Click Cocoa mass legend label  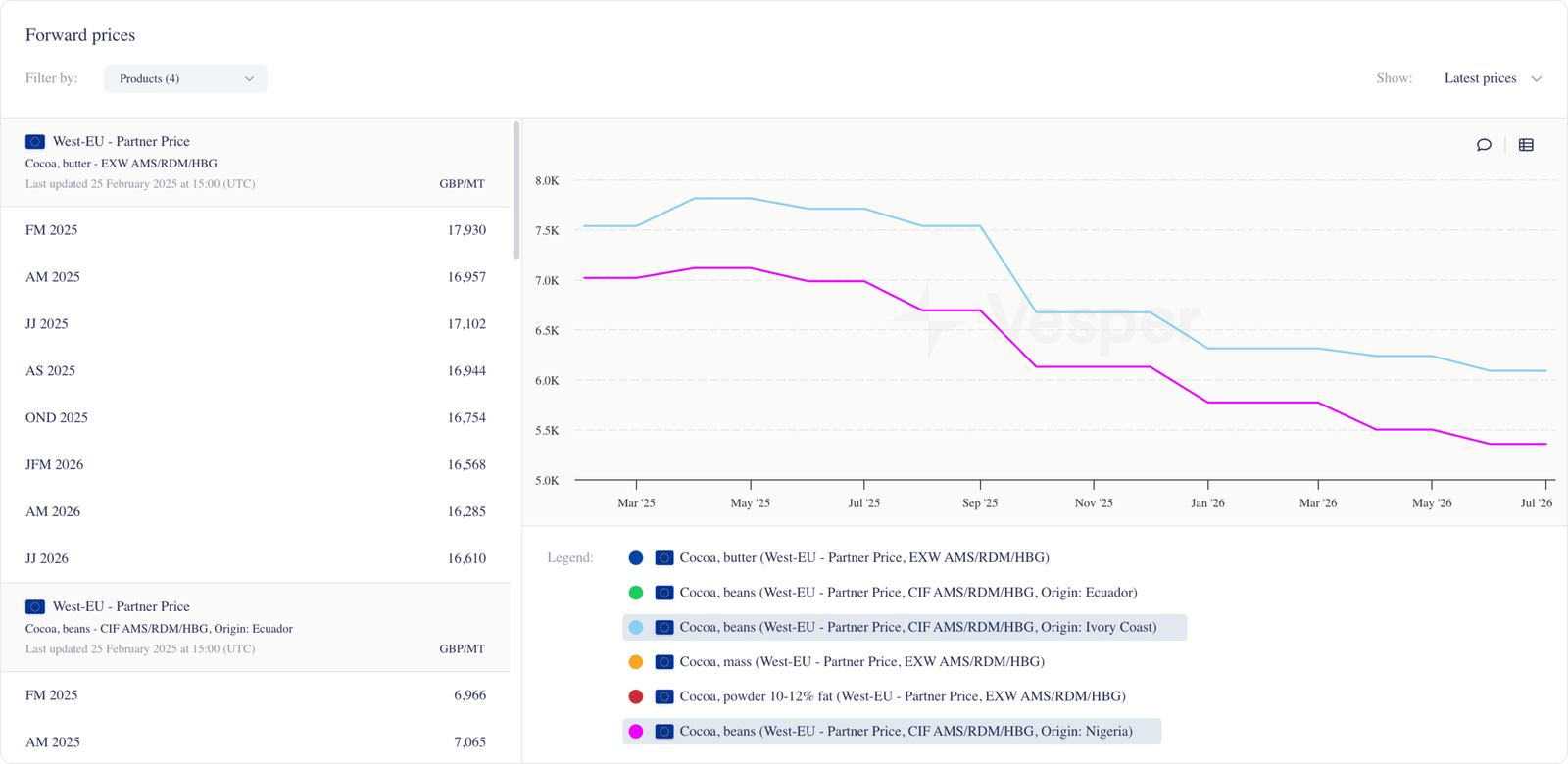(x=861, y=662)
